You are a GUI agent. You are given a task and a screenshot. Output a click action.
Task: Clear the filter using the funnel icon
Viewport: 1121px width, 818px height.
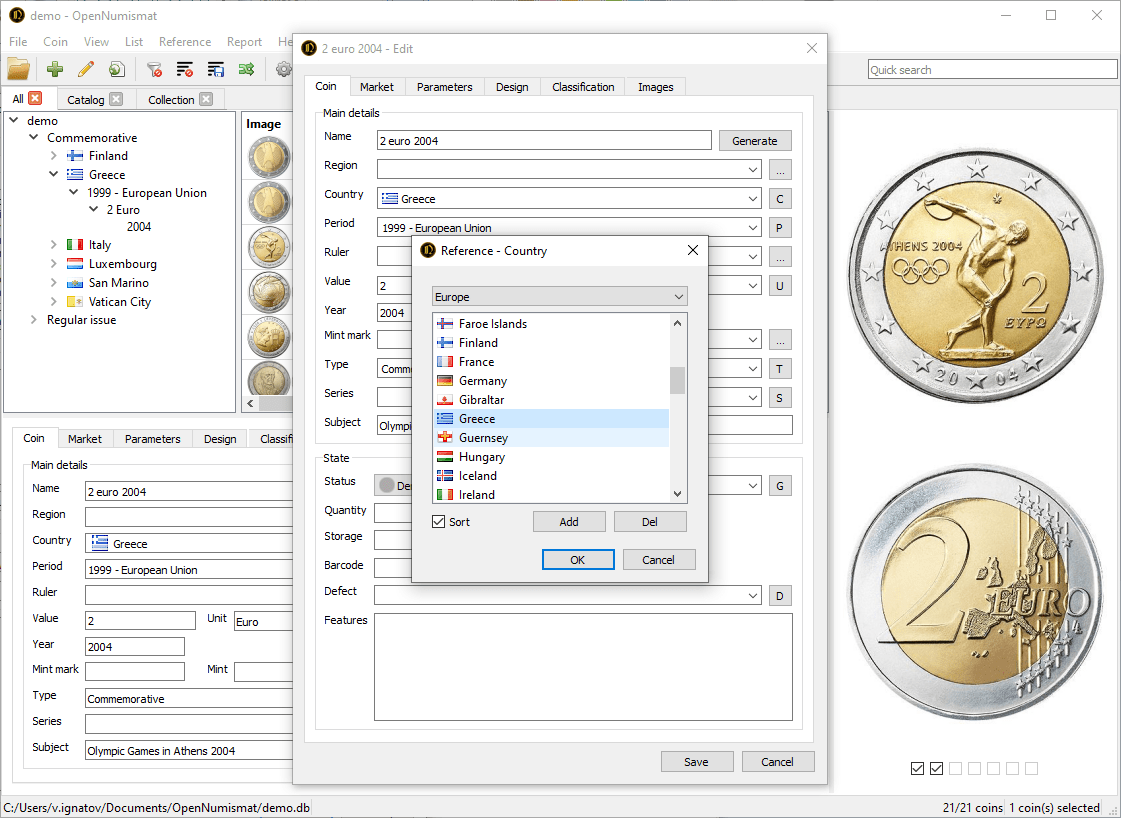point(152,69)
